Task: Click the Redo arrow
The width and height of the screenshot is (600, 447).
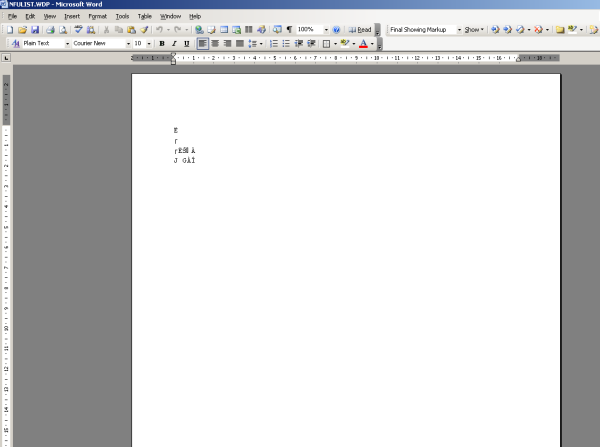Action: click(x=178, y=29)
